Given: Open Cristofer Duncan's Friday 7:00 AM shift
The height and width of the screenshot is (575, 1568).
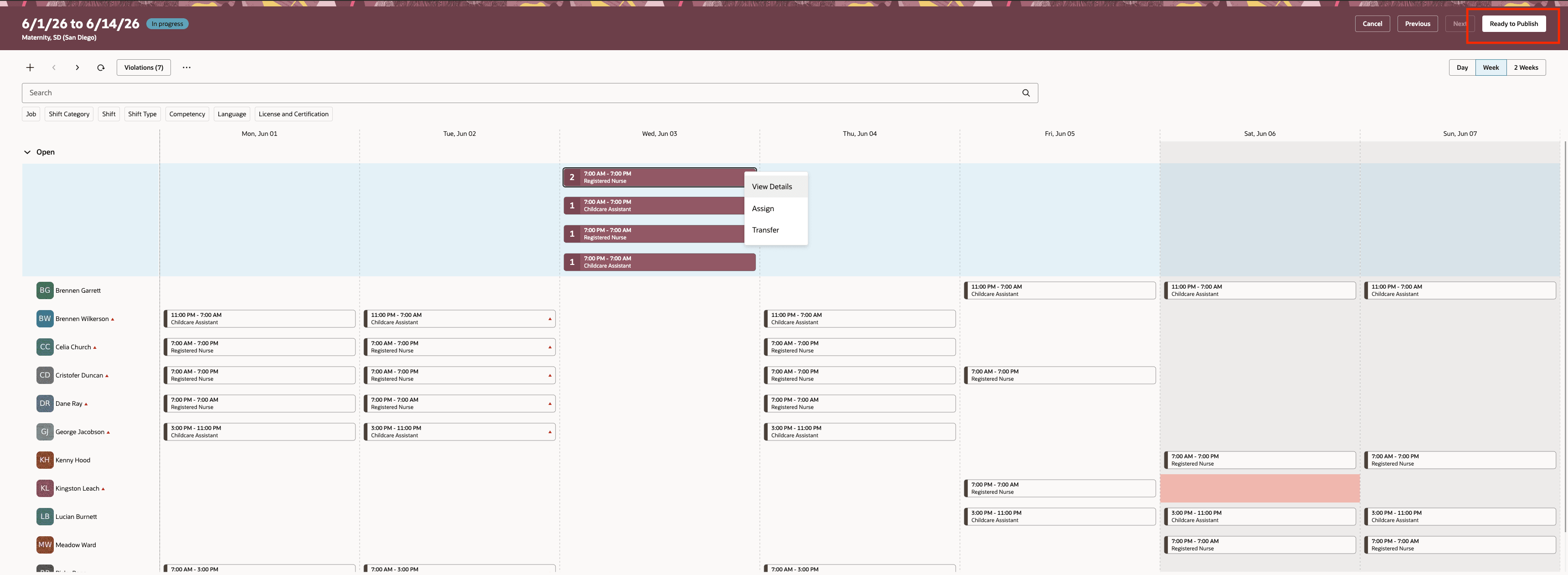Looking at the screenshot, I should [x=1060, y=375].
